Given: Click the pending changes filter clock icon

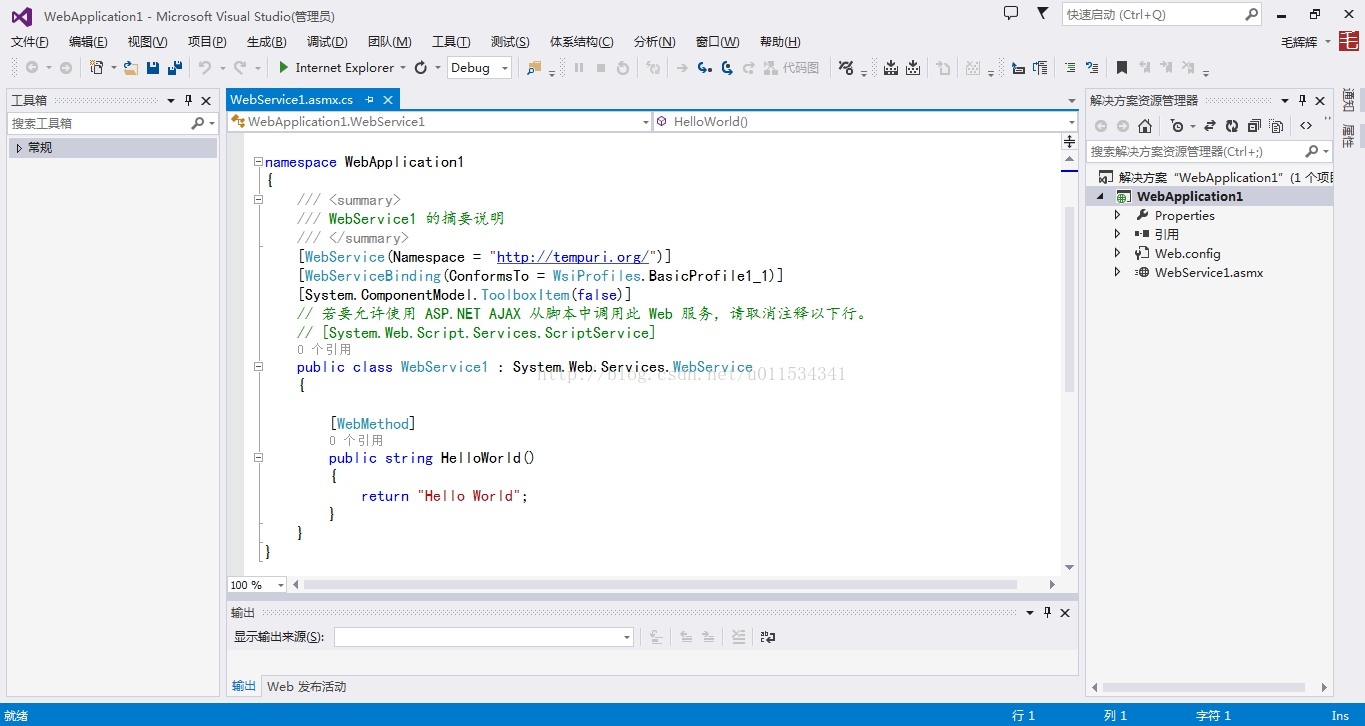Looking at the screenshot, I should pyautogui.click(x=1176, y=126).
